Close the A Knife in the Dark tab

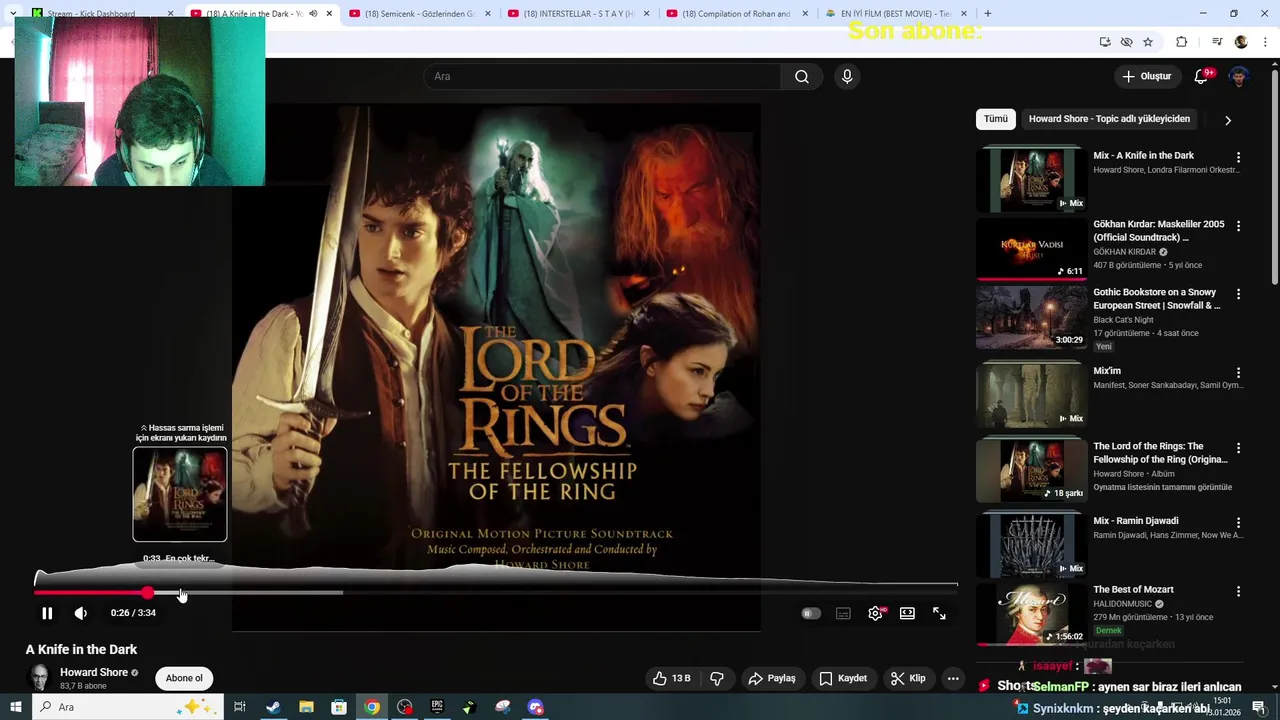pyautogui.click(x=329, y=14)
